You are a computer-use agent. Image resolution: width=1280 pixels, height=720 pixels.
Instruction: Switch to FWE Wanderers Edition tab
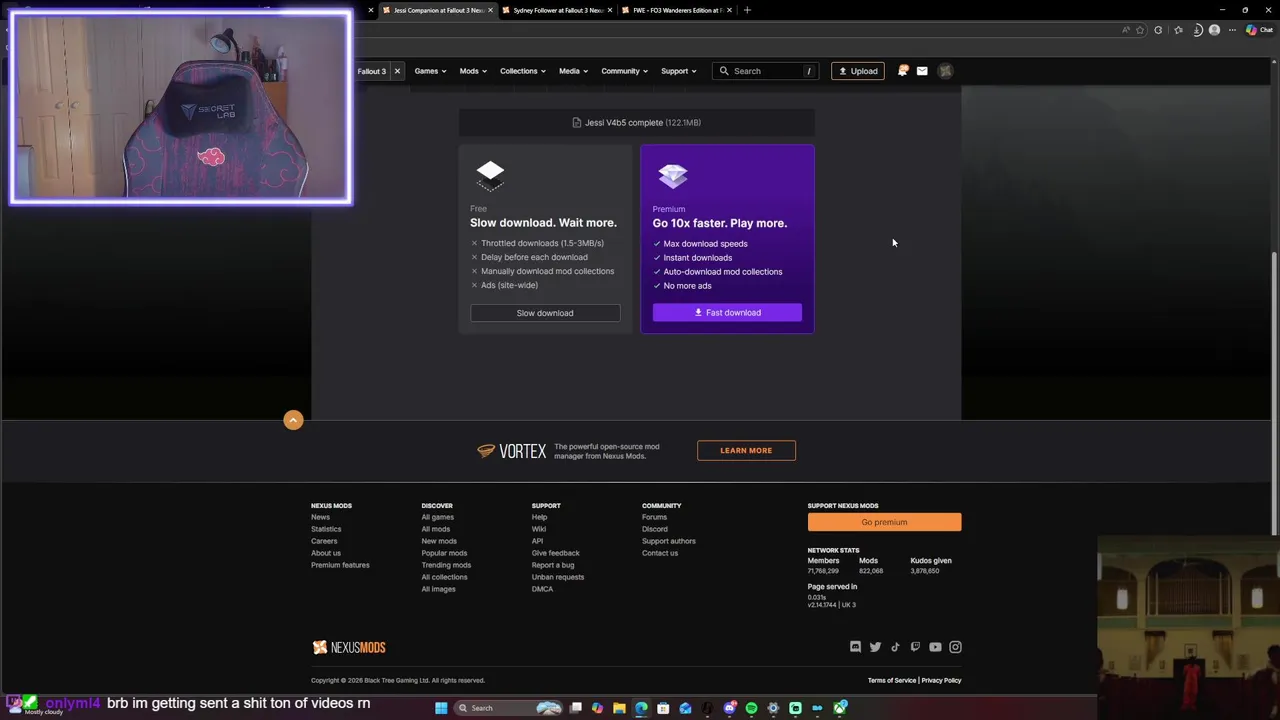point(677,10)
